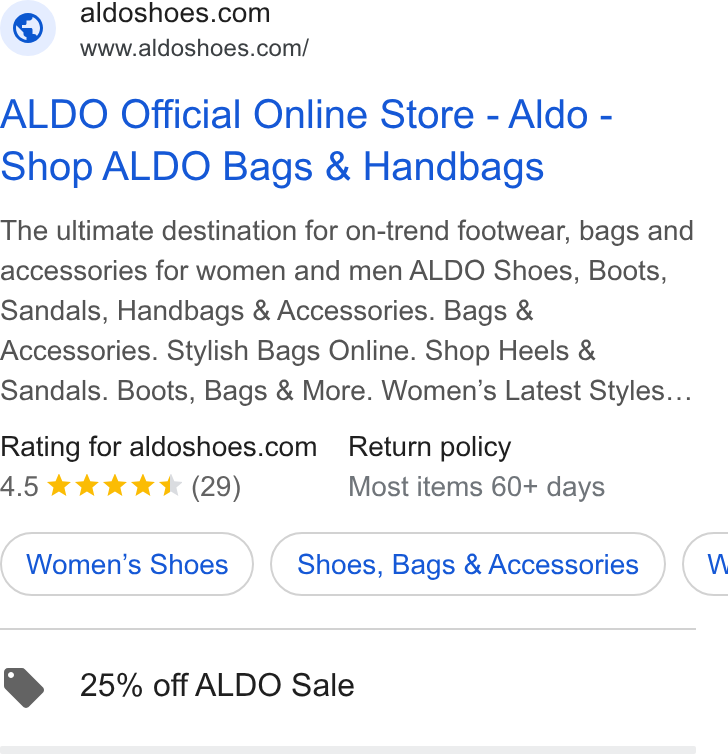
Task: Open the 25% off ALDO Sale offer
Action: click(217, 685)
